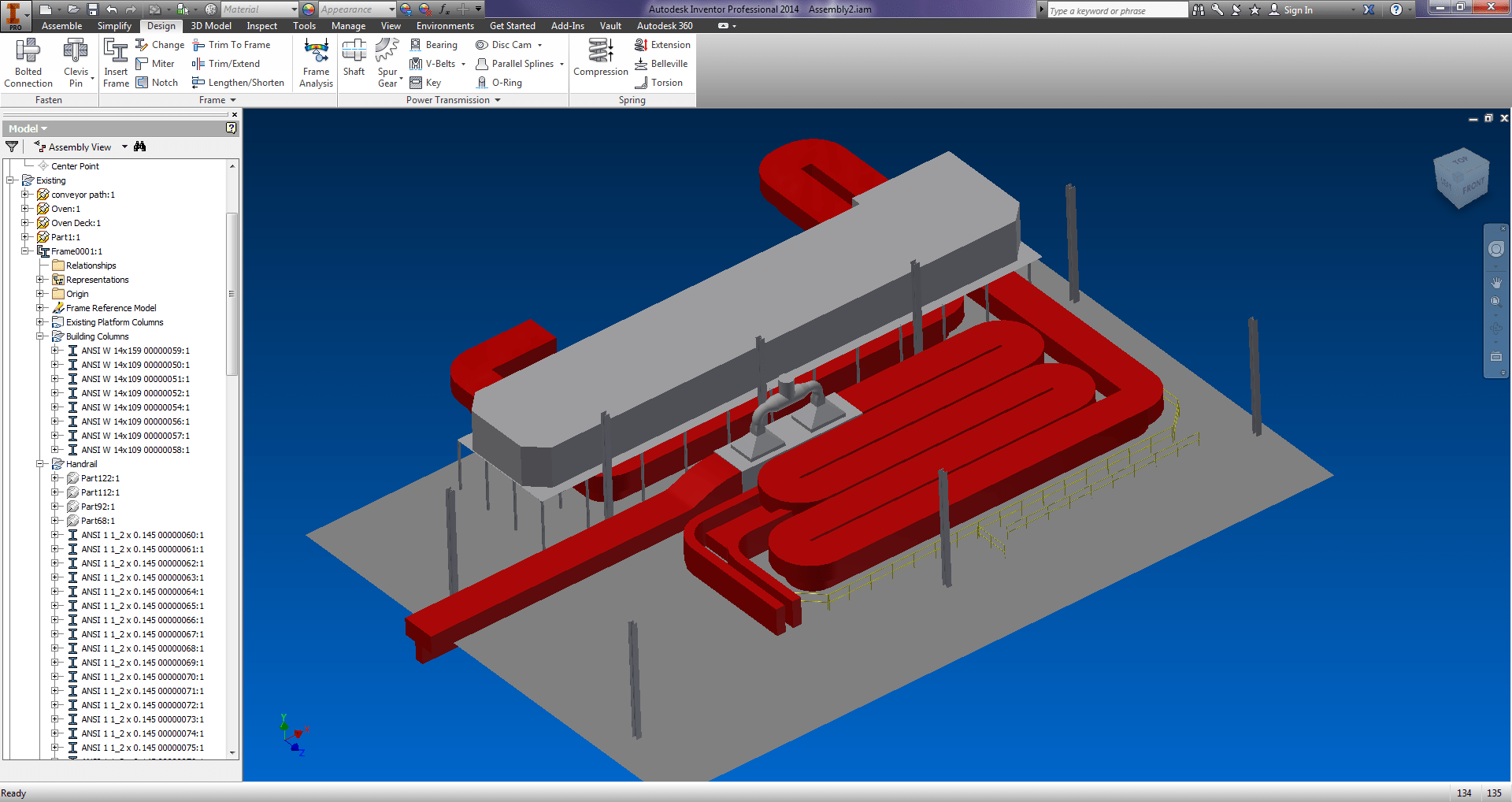Select the Insert Frame tool
Screen dimensions: 1512x802
(x=116, y=63)
